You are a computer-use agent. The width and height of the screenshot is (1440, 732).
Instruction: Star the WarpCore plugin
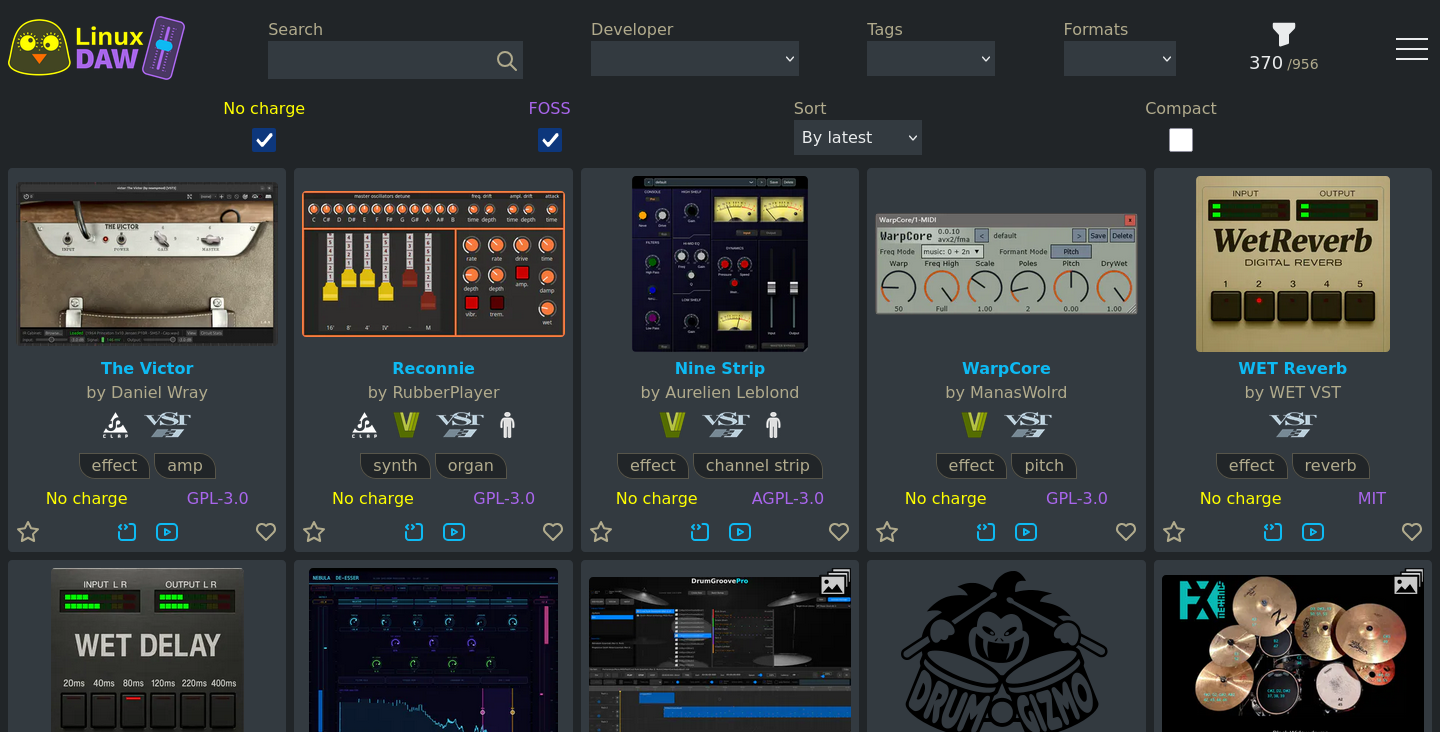pos(887,532)
